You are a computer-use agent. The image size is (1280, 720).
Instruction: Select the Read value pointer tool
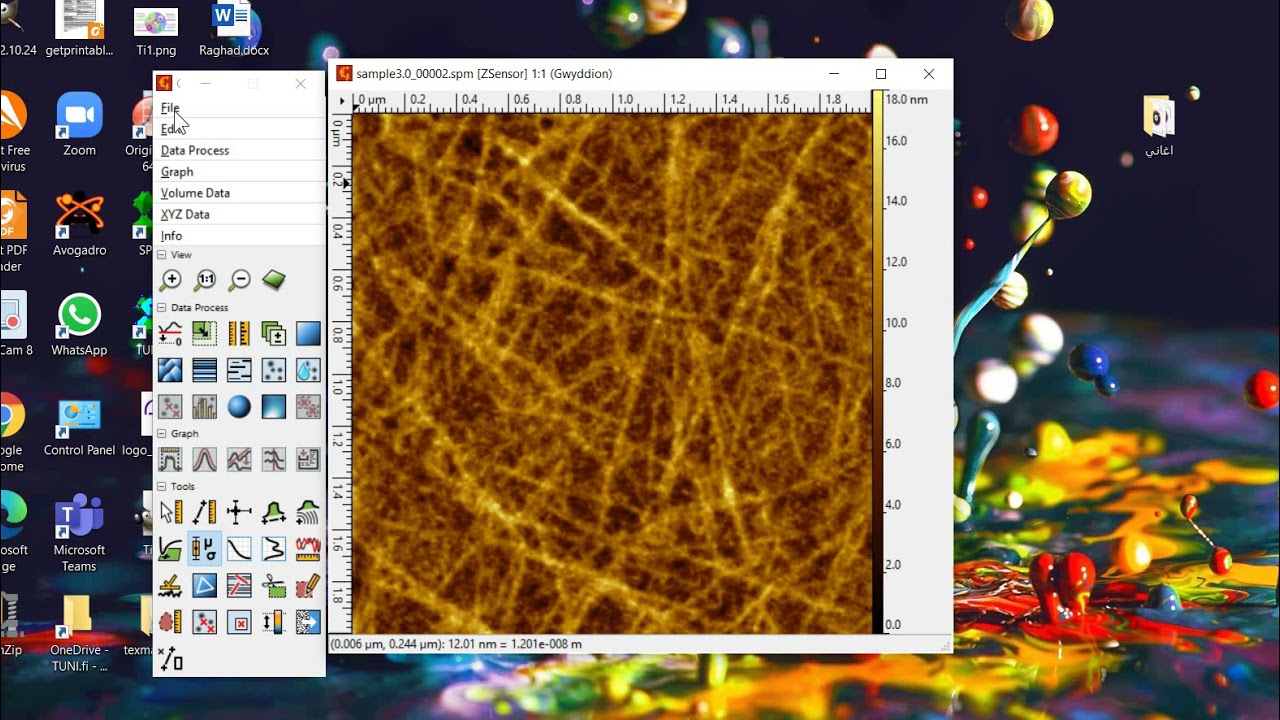tap(171, 512)
